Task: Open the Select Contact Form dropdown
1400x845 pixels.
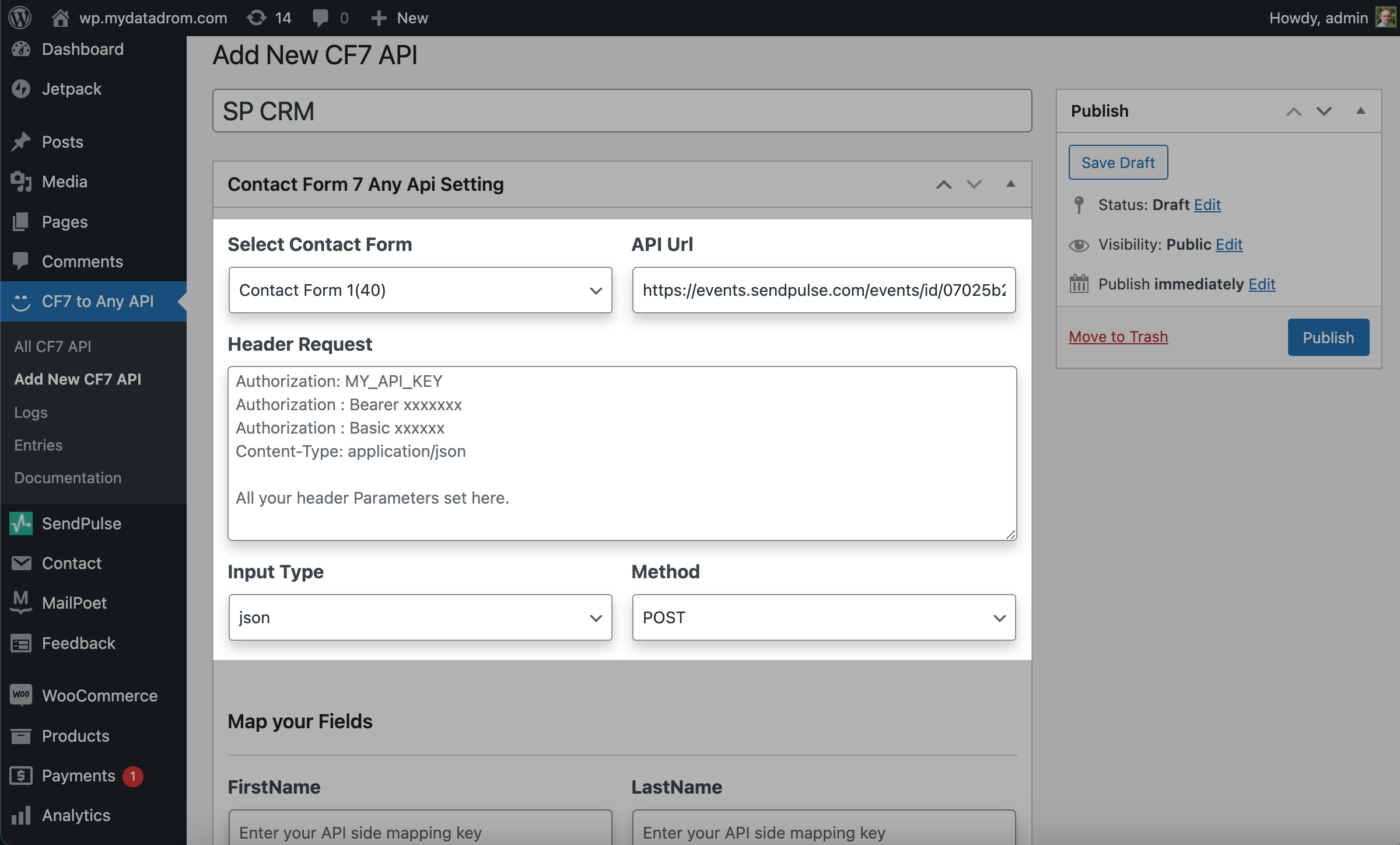Action: coord(420,290)
